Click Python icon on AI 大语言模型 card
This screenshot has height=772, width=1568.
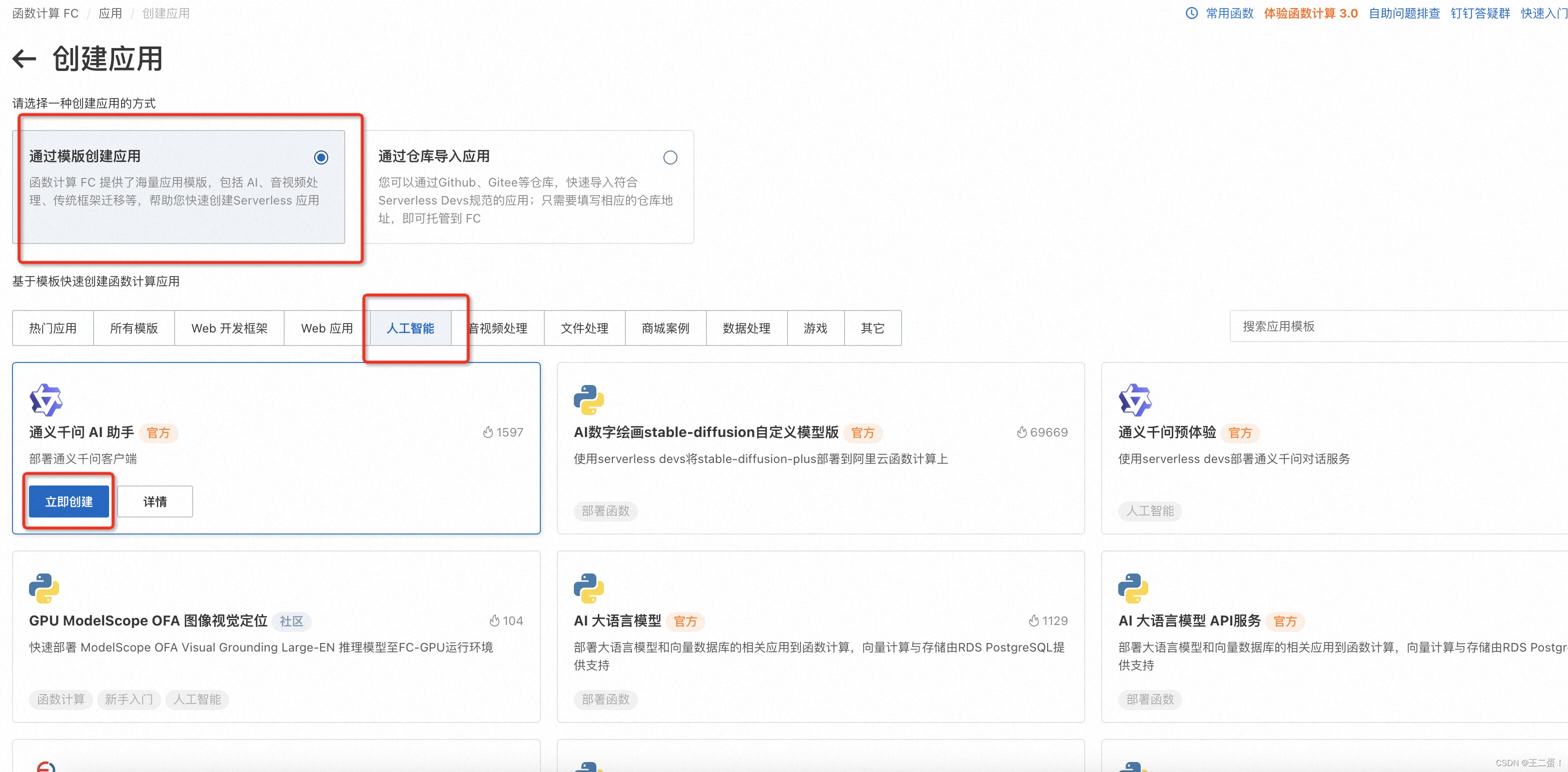(588, 588)
